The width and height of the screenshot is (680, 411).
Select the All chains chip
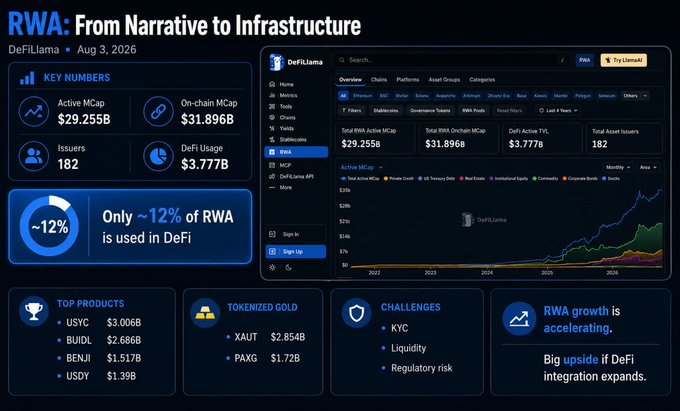click(343, 96)
